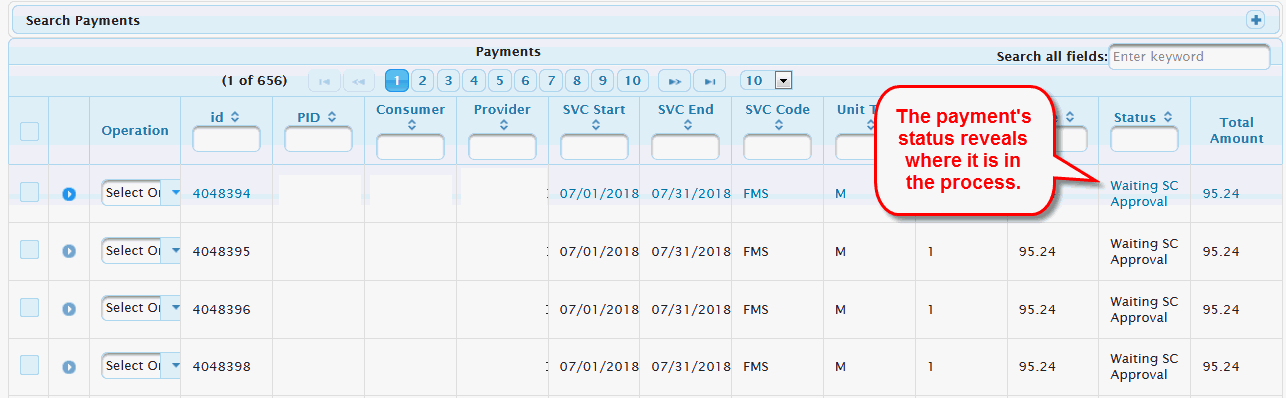This screenshot has height=398, width=1286.
Task: Expand row details for payment 4048398
Action: click(69, 367)
